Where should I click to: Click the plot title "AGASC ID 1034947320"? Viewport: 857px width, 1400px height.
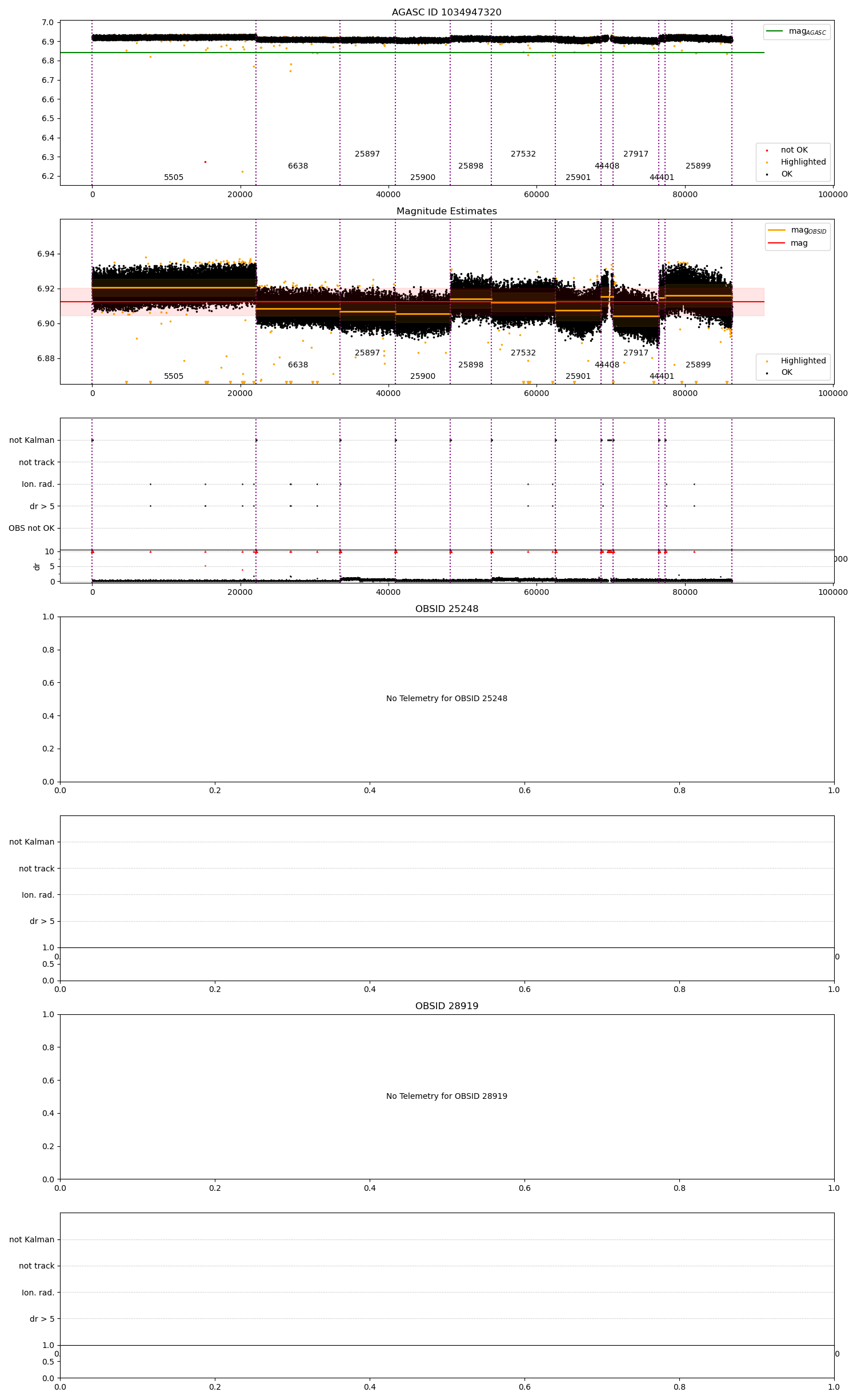(x=446, y=12)
